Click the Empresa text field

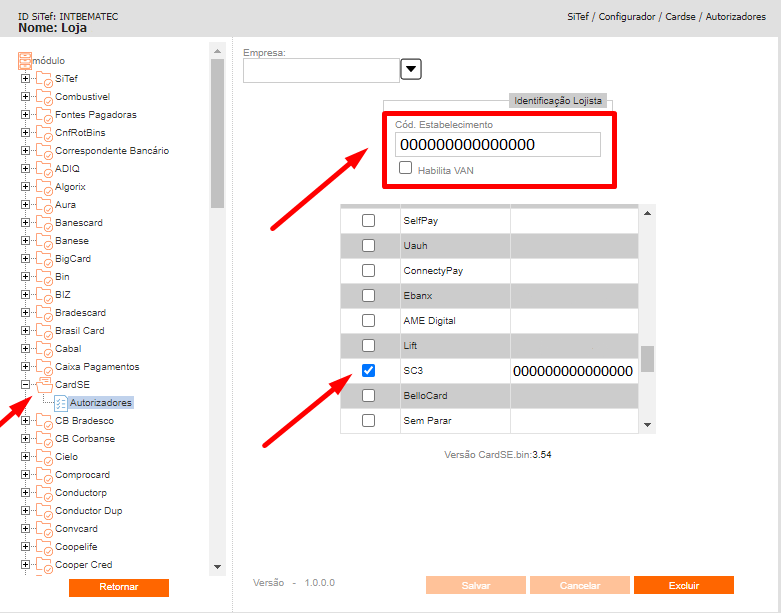321,70
